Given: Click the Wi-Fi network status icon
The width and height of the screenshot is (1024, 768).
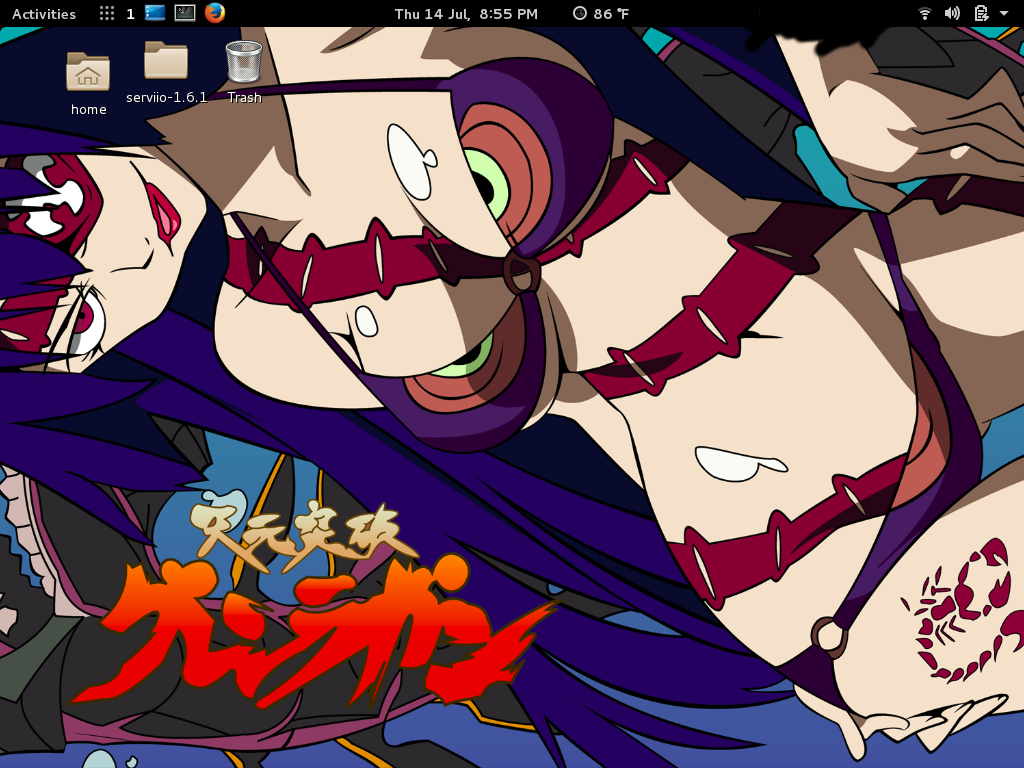Looking at the screenshot, I should click(925, 14).
